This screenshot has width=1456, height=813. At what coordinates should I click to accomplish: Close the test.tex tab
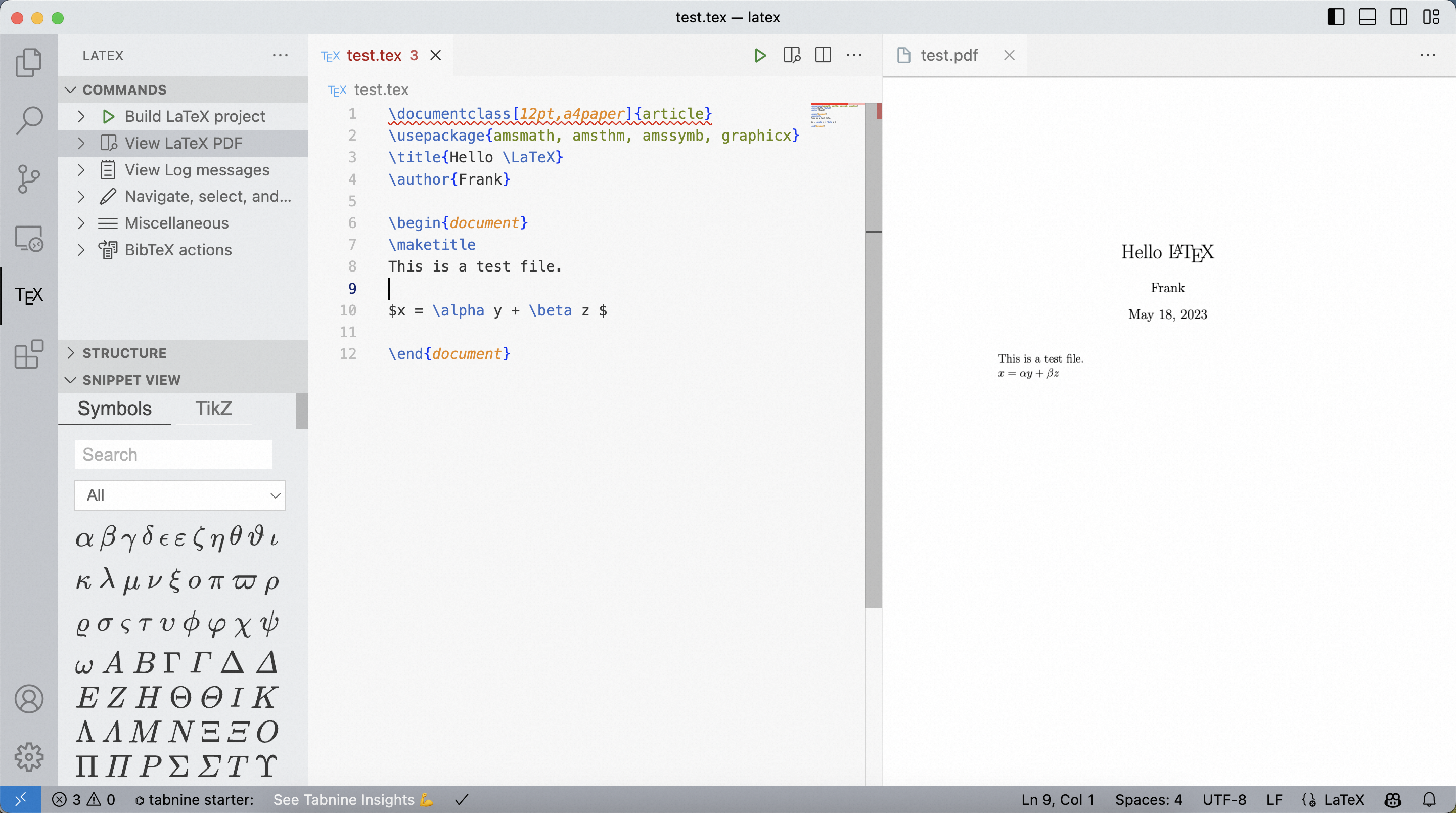[436, 56]
